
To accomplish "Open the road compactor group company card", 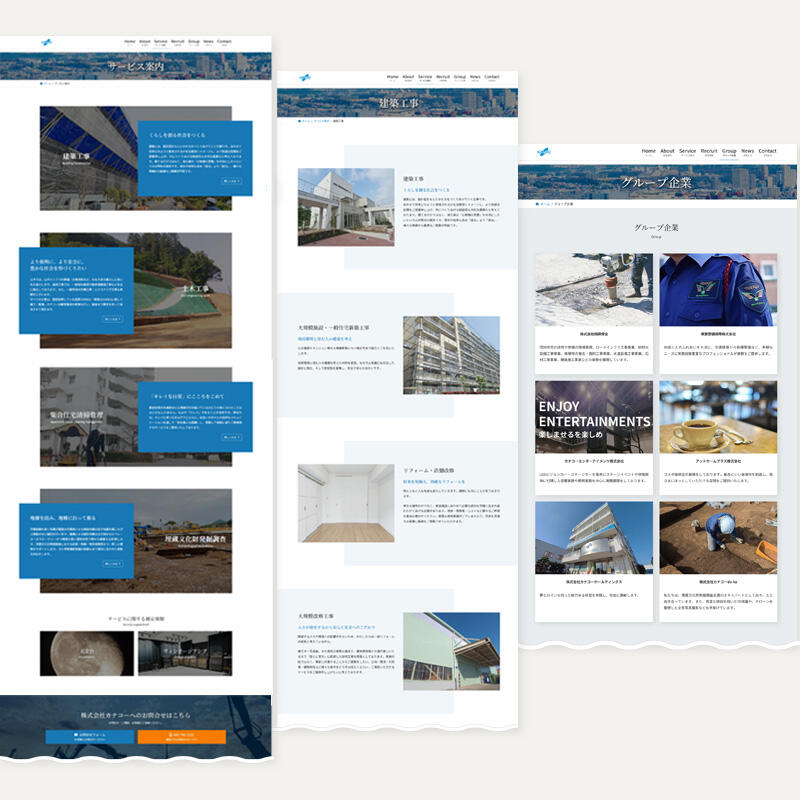I will [x=594, y=313].
